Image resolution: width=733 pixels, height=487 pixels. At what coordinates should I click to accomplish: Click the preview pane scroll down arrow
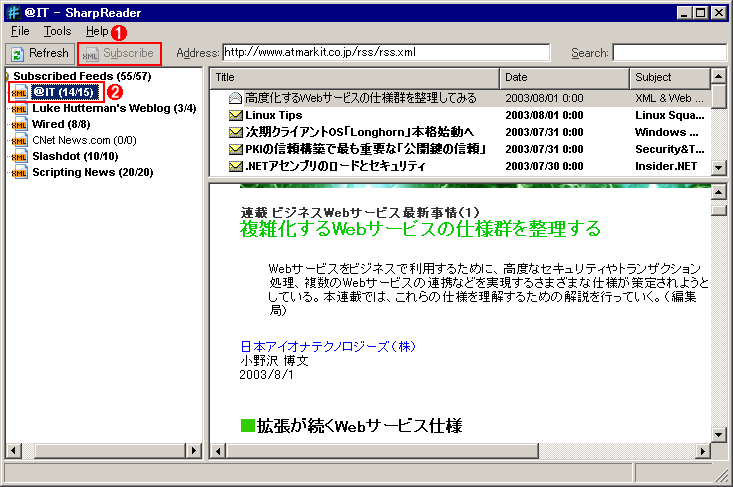click(x=719, y=435)
